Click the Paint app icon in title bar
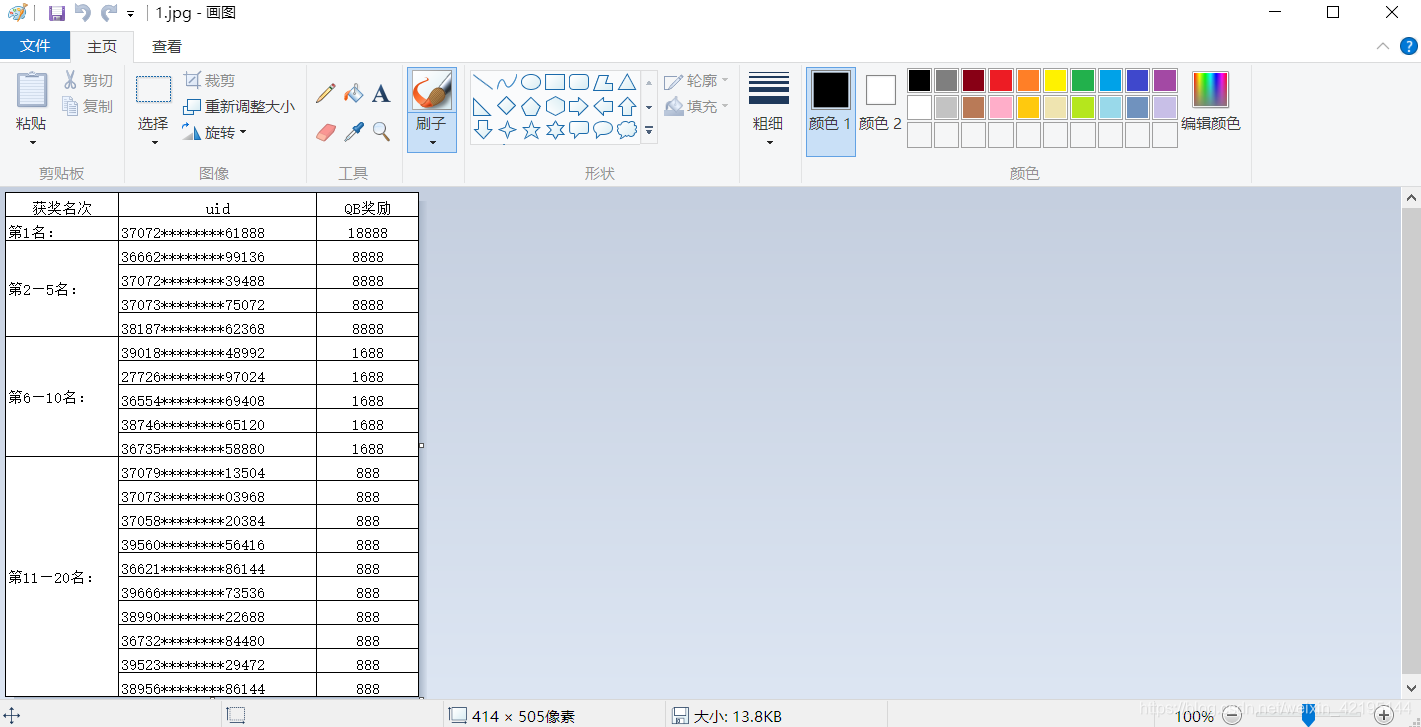Screen dimensions: 1421x727 pos(17,13)
